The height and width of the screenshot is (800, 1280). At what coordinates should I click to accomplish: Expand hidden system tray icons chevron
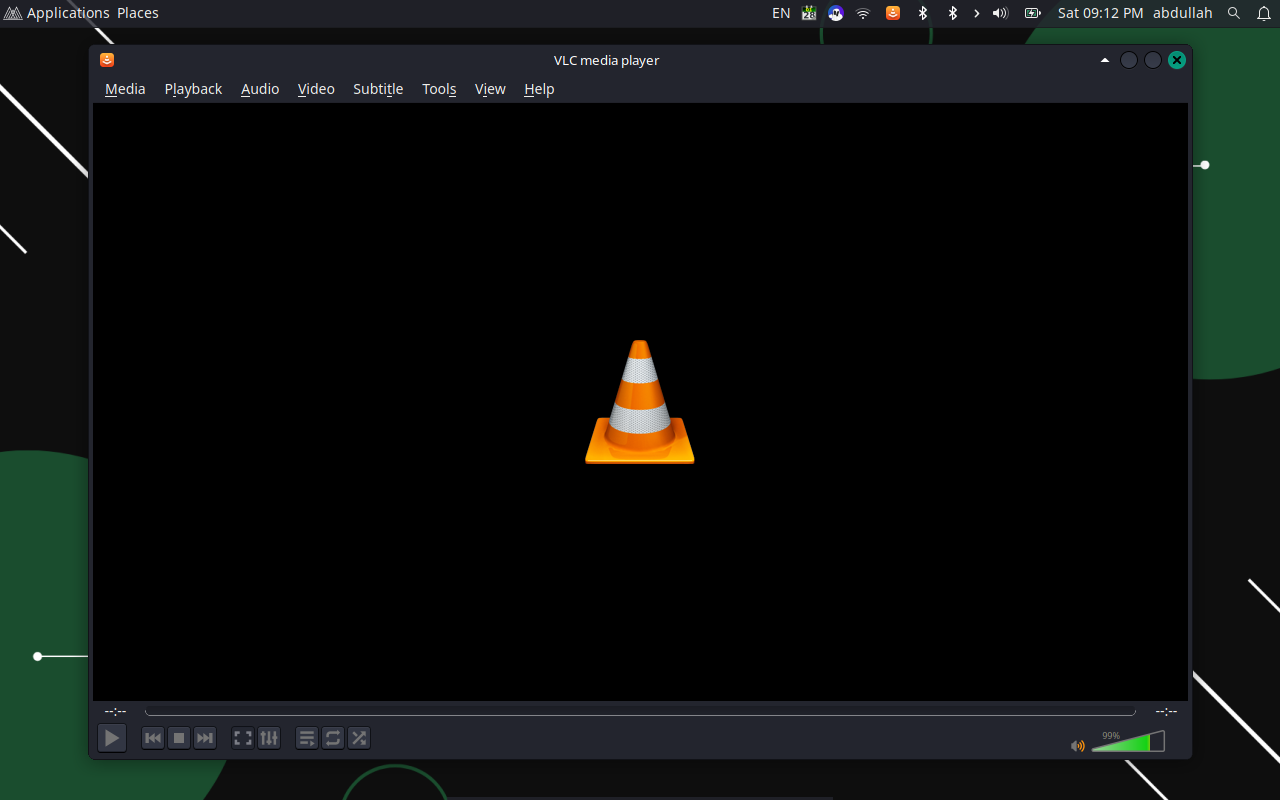point(977,13)
